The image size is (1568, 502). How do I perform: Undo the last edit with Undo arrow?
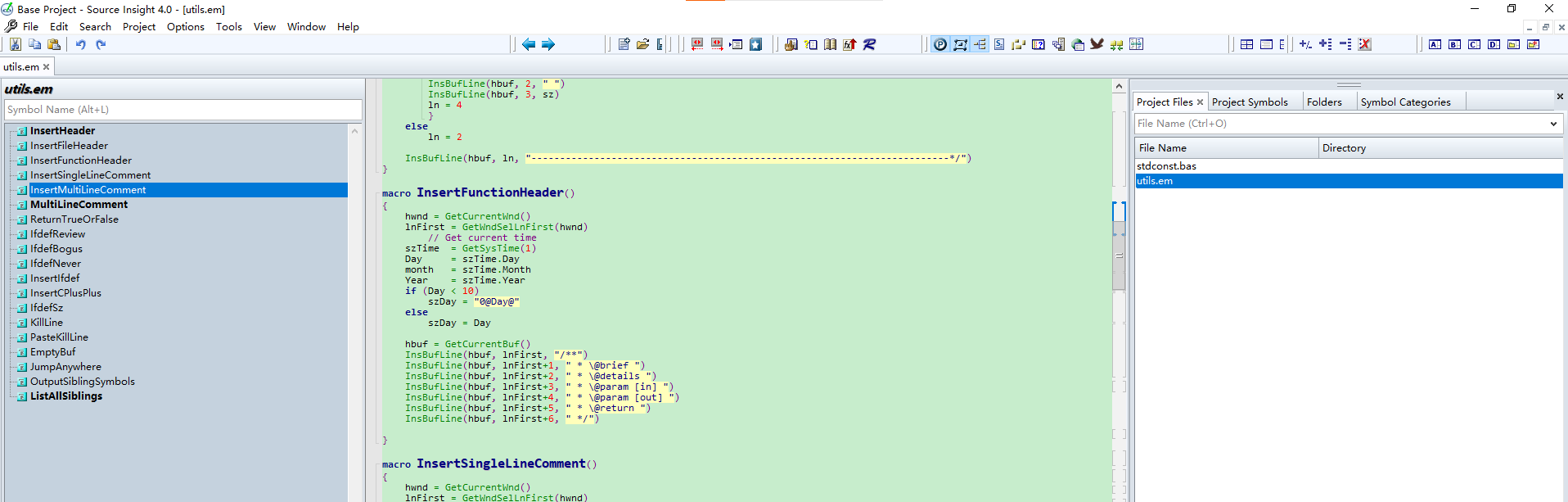tap(80, 44)
